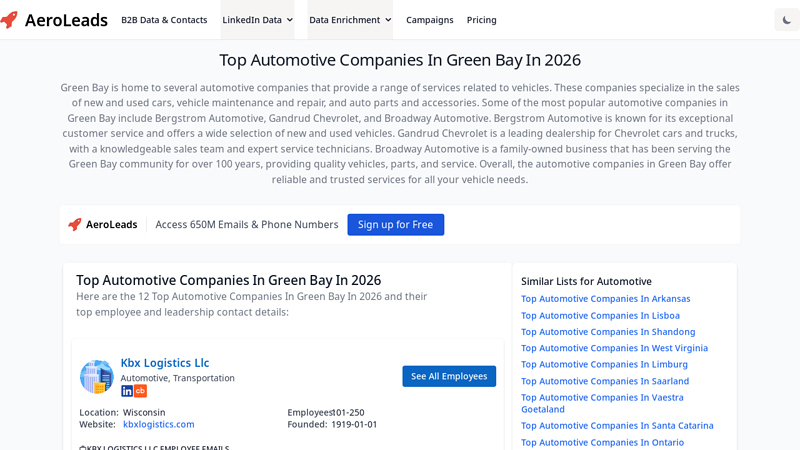Click the AeroLeads rocket logo icon in header
Image resolution: width=800 pixels, height=450 pixels.
pos(9,20)
